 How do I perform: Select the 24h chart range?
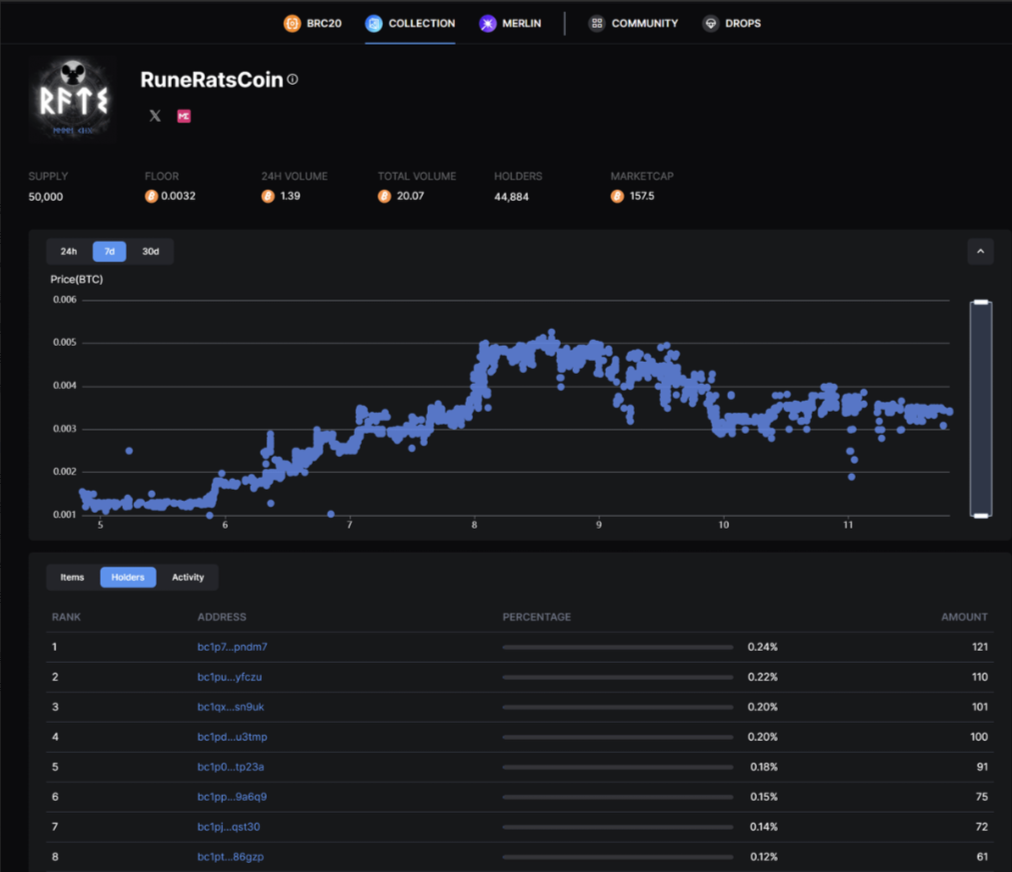69,251
